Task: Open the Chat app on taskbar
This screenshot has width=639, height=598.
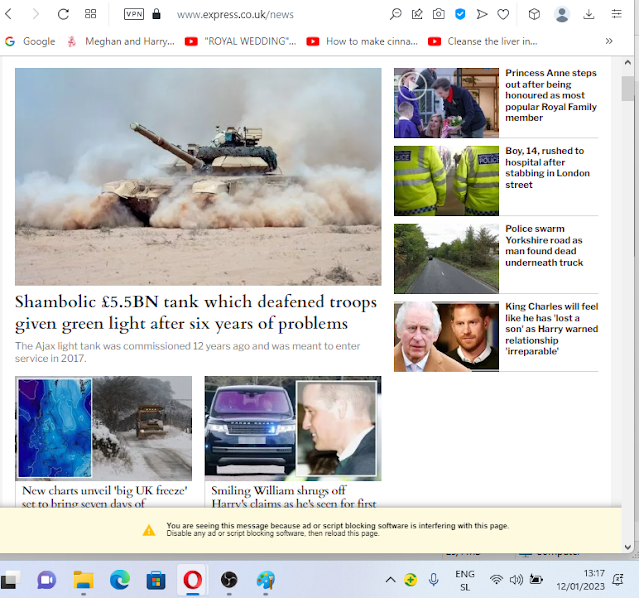Action: (x=47, y=580)
